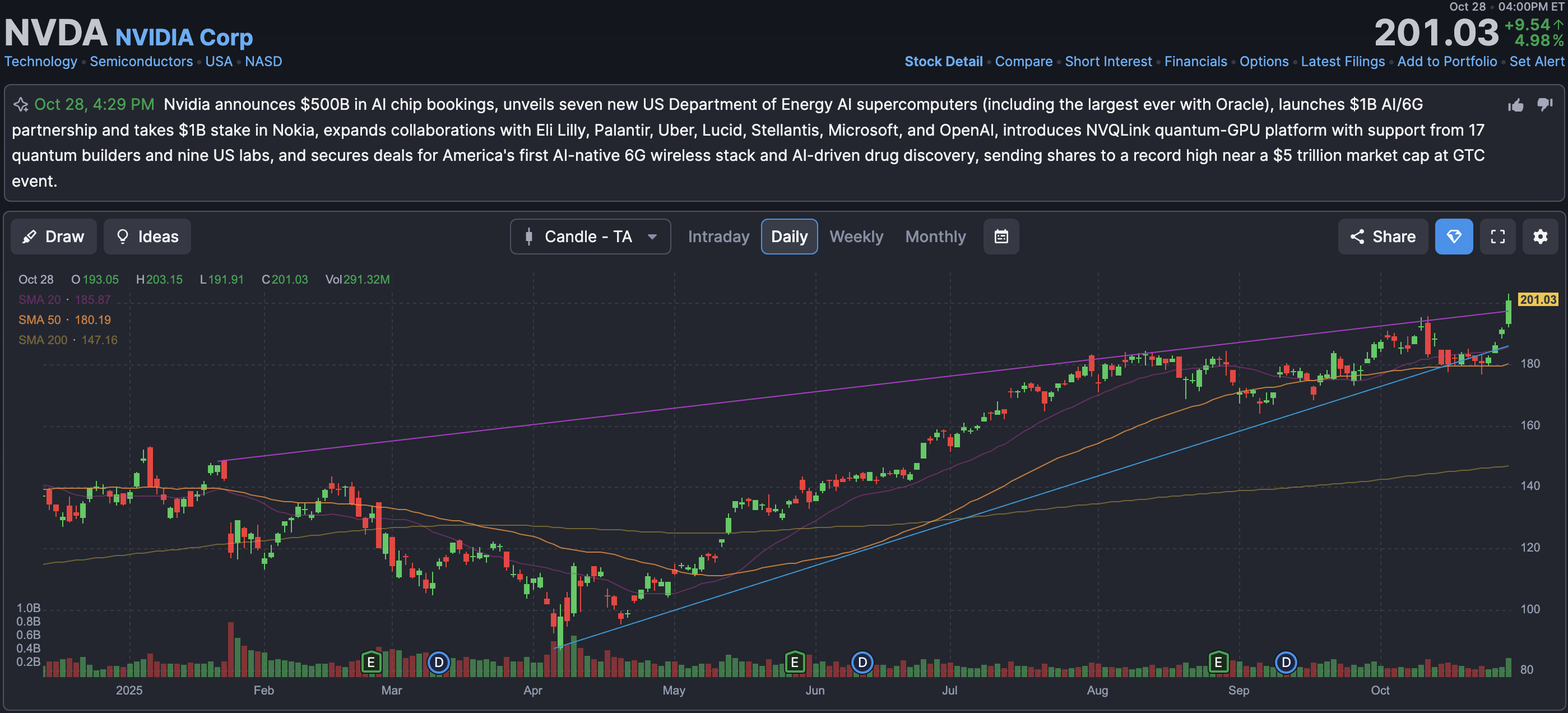Switch chart to Weekly timeframe
Image resolution: width=1568 pixels, height=713 pixels.
856,236
